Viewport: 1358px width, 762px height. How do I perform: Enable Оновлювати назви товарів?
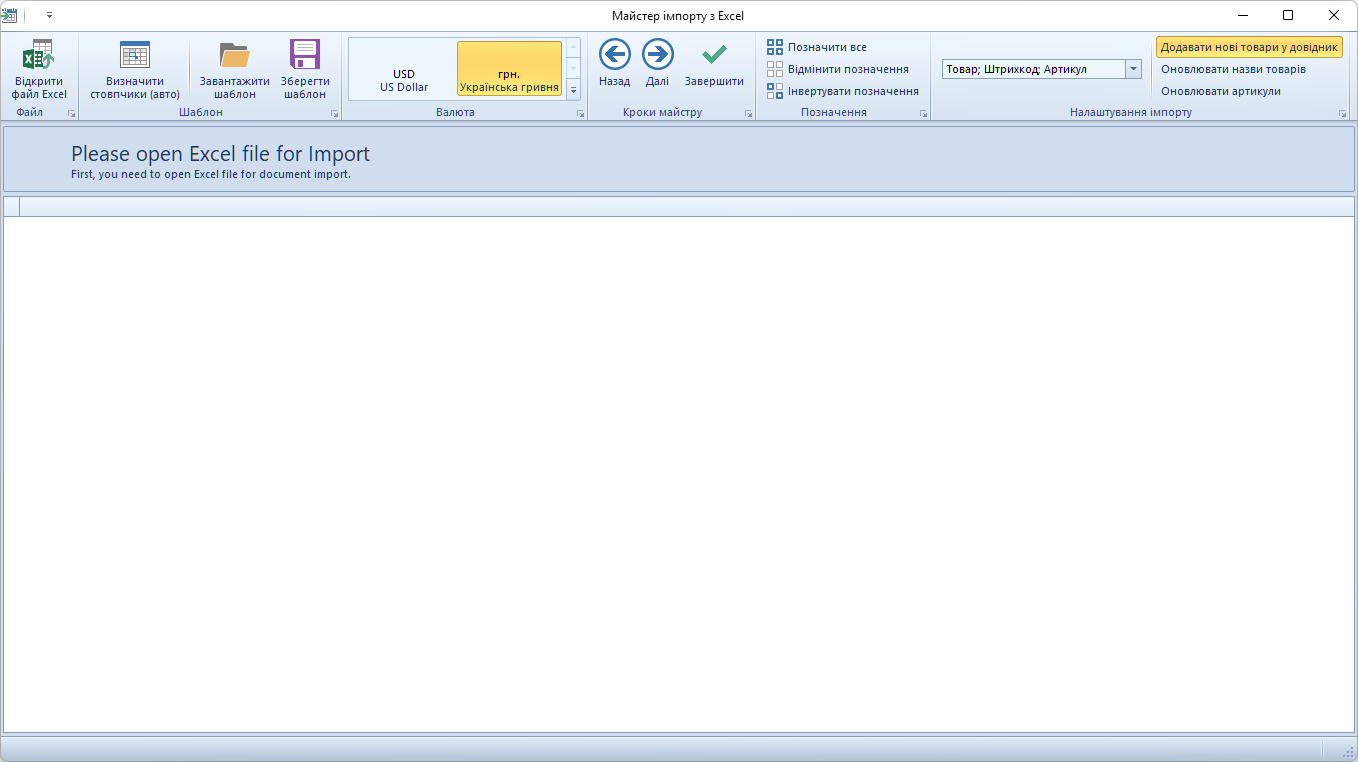(1233, 69)
